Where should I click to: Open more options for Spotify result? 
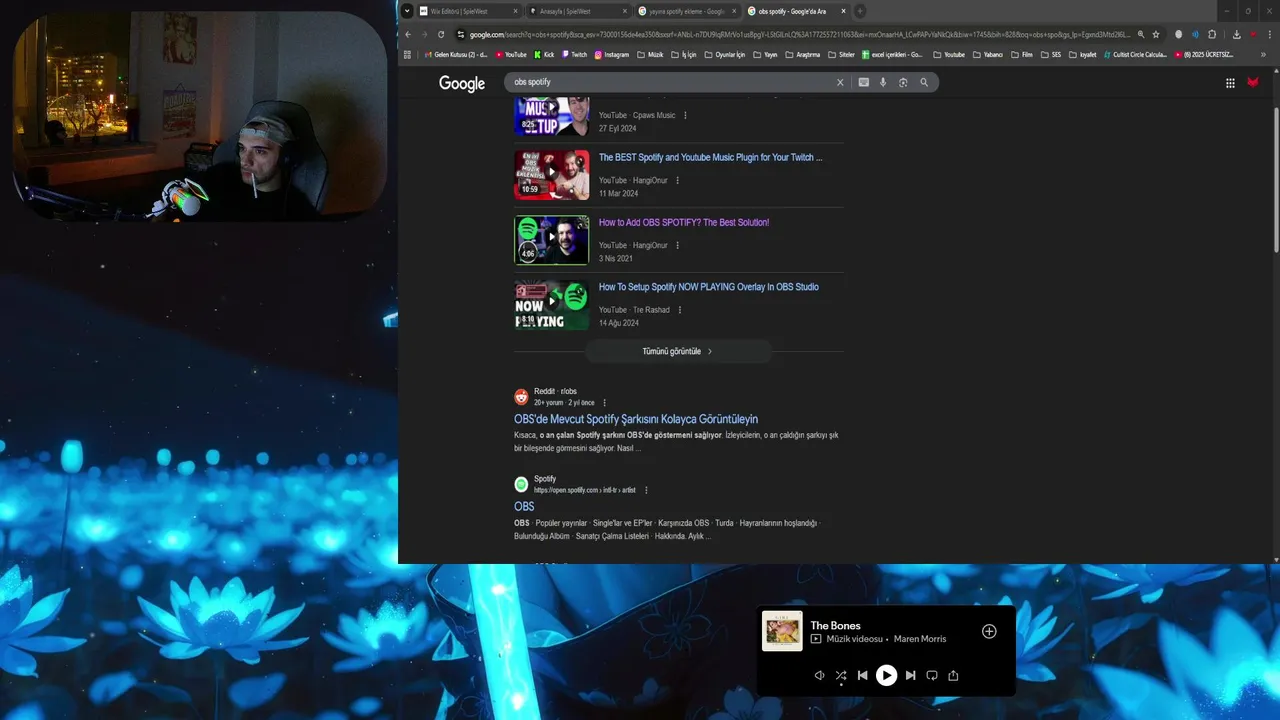(646, 490)
